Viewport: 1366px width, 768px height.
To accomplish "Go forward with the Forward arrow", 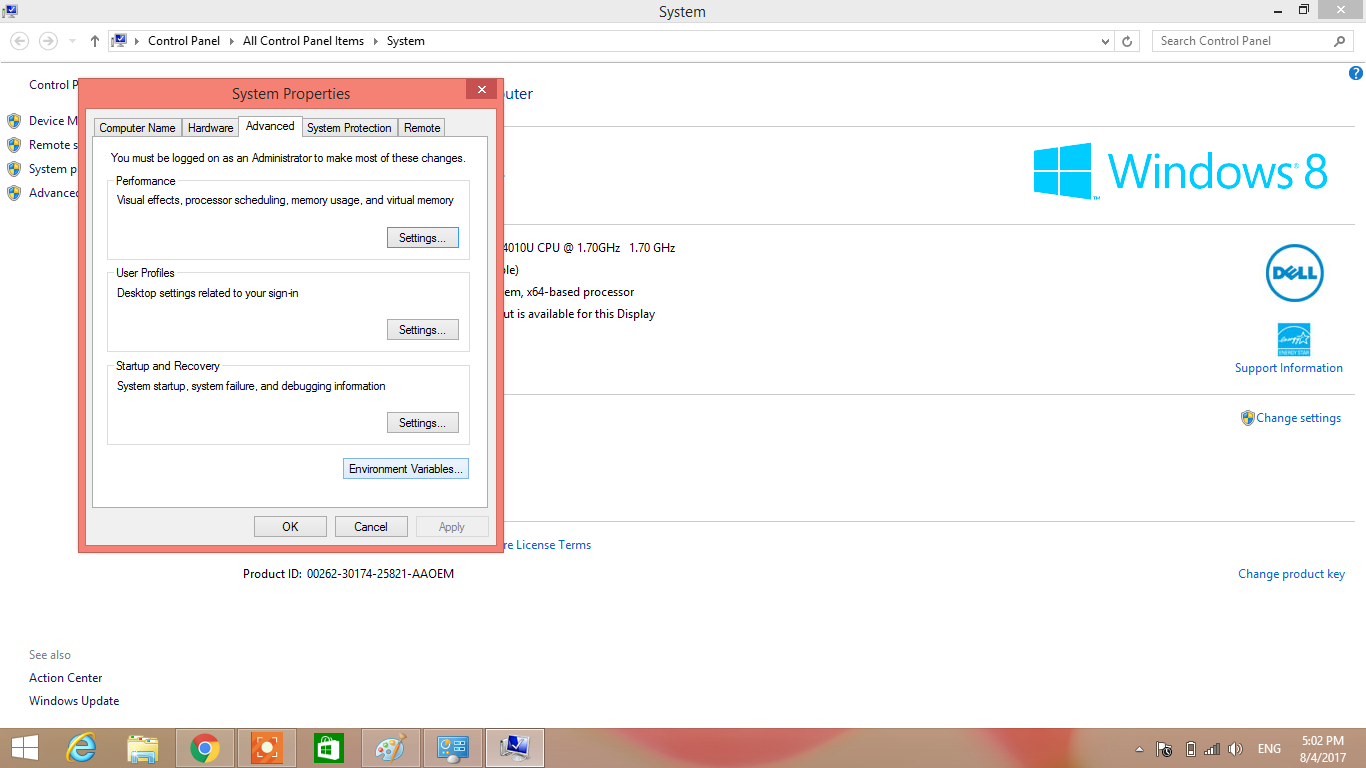I will (48, 41).
